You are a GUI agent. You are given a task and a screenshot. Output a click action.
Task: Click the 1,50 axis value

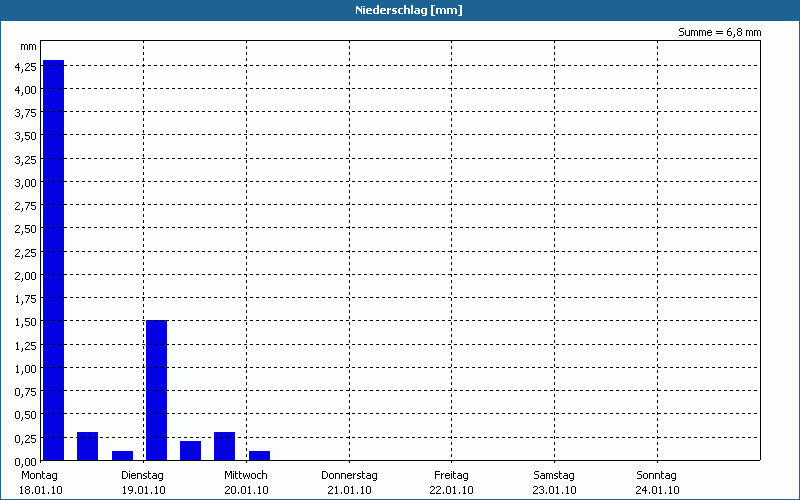point(26,322)
